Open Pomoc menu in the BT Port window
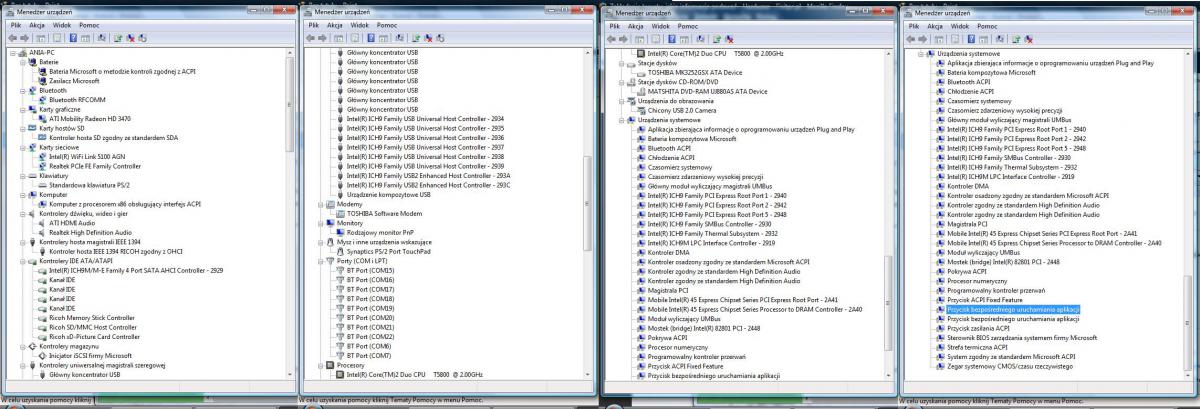The image size is (1200, 409). 387,25
